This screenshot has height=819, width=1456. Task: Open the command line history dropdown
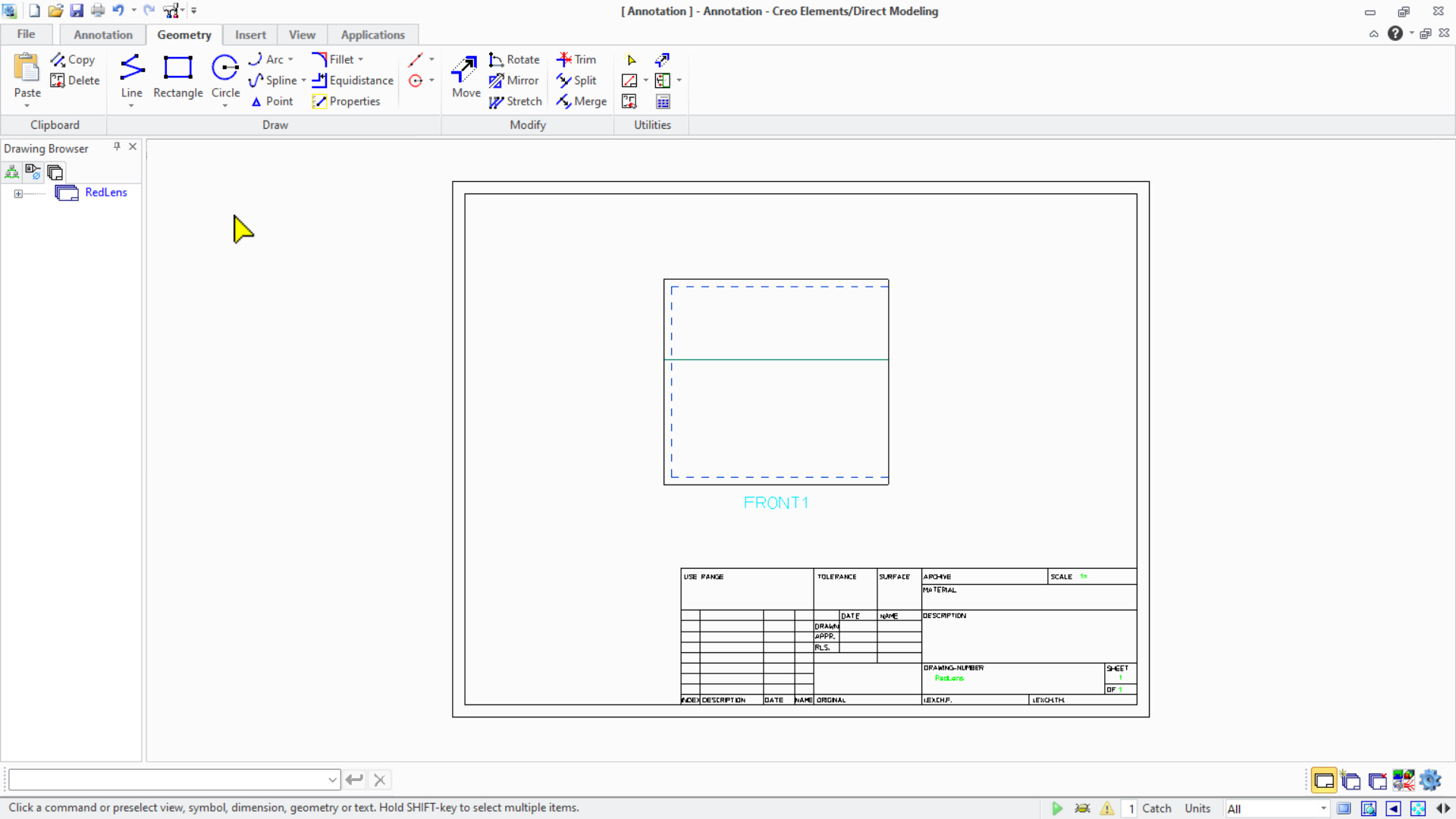pyautogui.click(x=332, y=780)
